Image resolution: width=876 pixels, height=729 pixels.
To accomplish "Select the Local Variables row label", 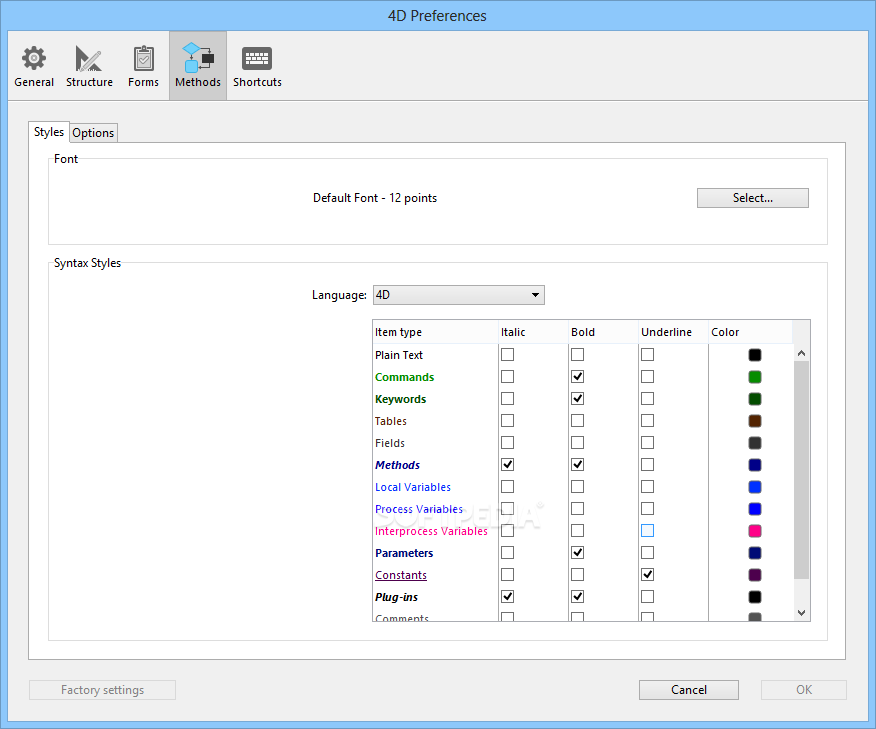I will (413, 487).
